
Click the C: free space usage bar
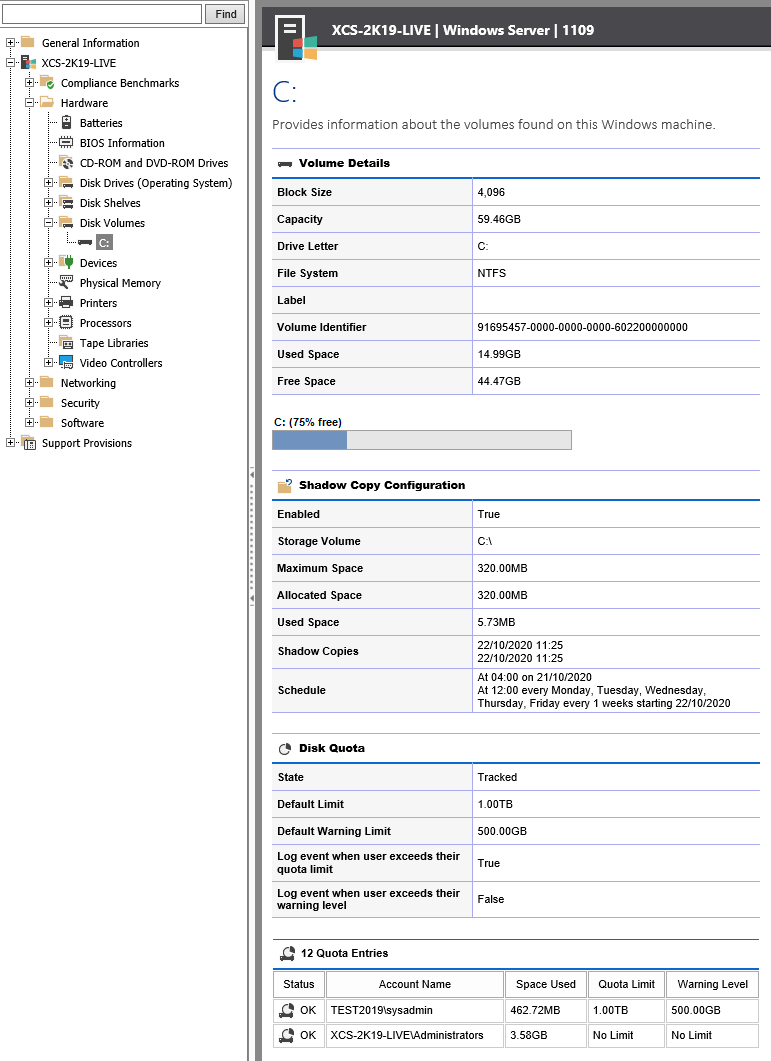coord(421,440)
